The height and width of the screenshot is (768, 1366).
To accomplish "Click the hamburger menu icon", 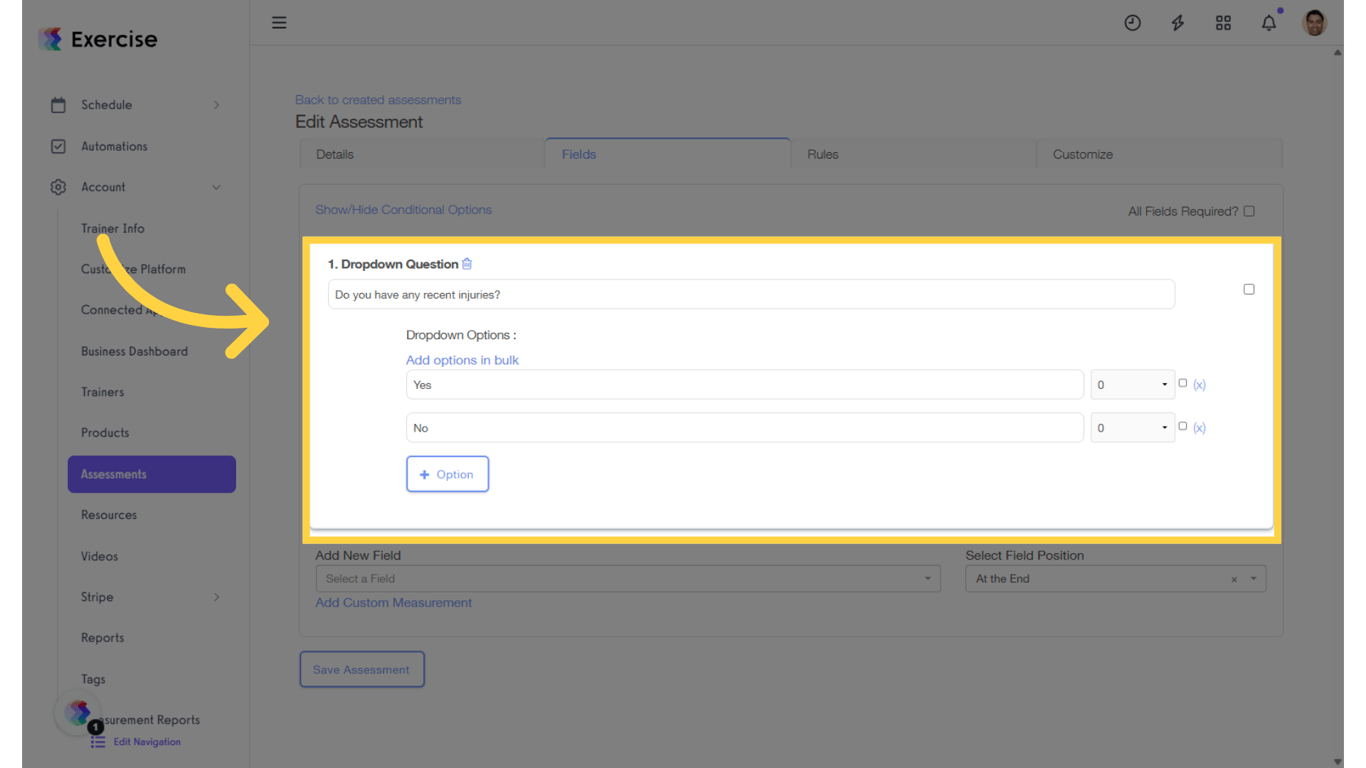I will [279, 22].
